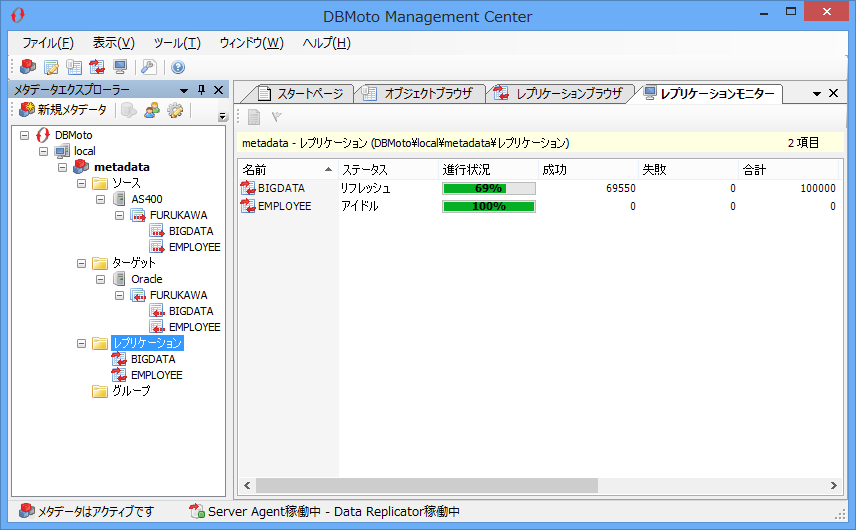Collapse the DBMoto root node
The width and height of the screenshot is (856, 530).
pos(25,135)
